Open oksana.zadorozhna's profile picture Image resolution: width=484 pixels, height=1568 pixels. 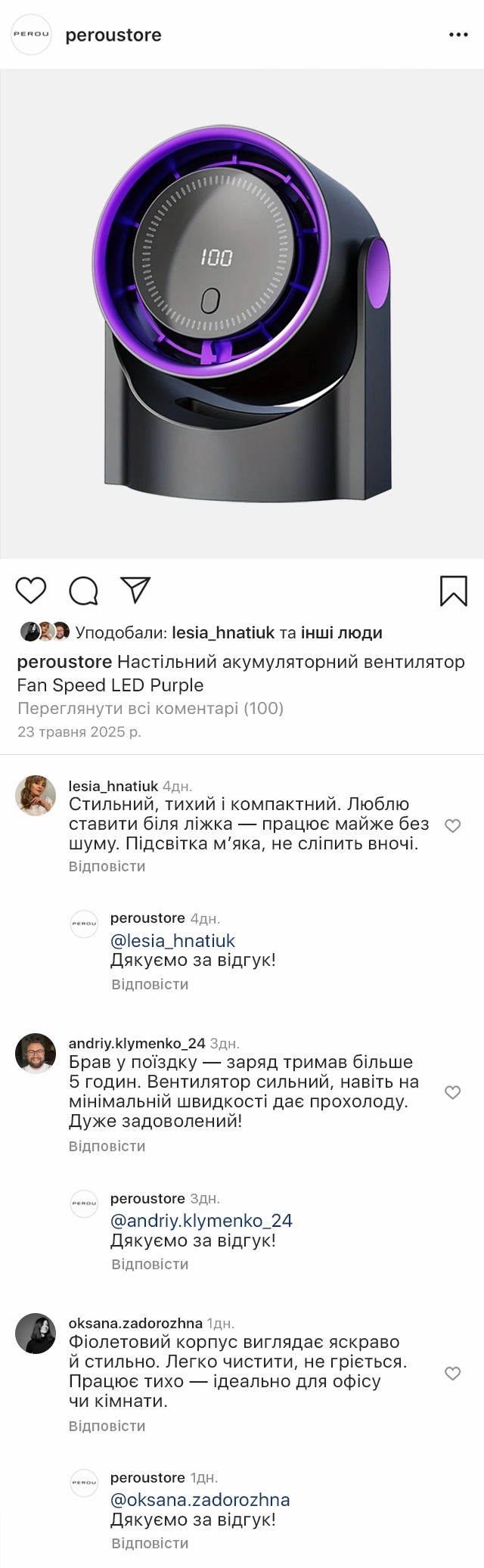(x=36, y=1333)
